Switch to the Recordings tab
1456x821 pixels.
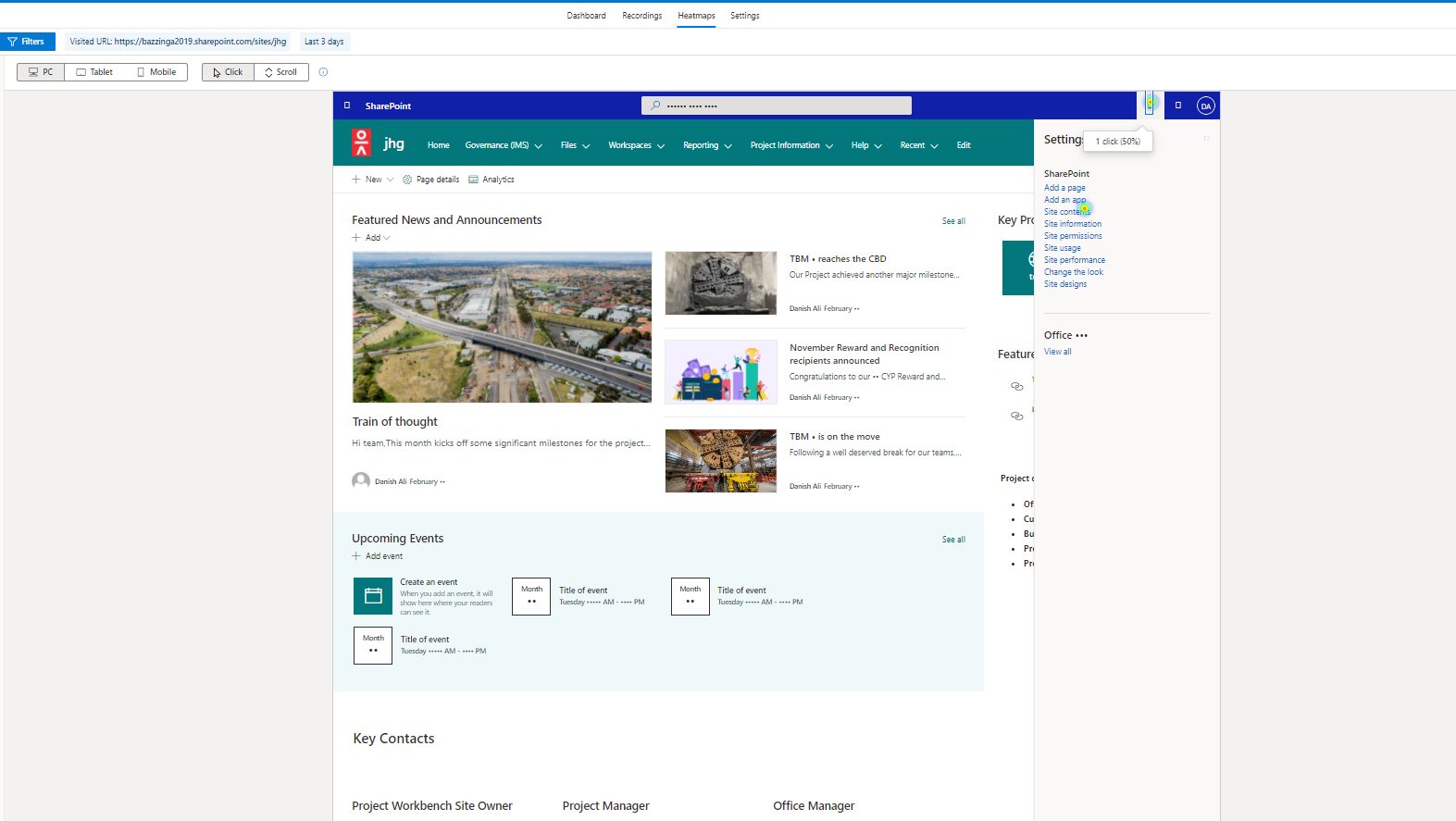[x=641, y=16]
